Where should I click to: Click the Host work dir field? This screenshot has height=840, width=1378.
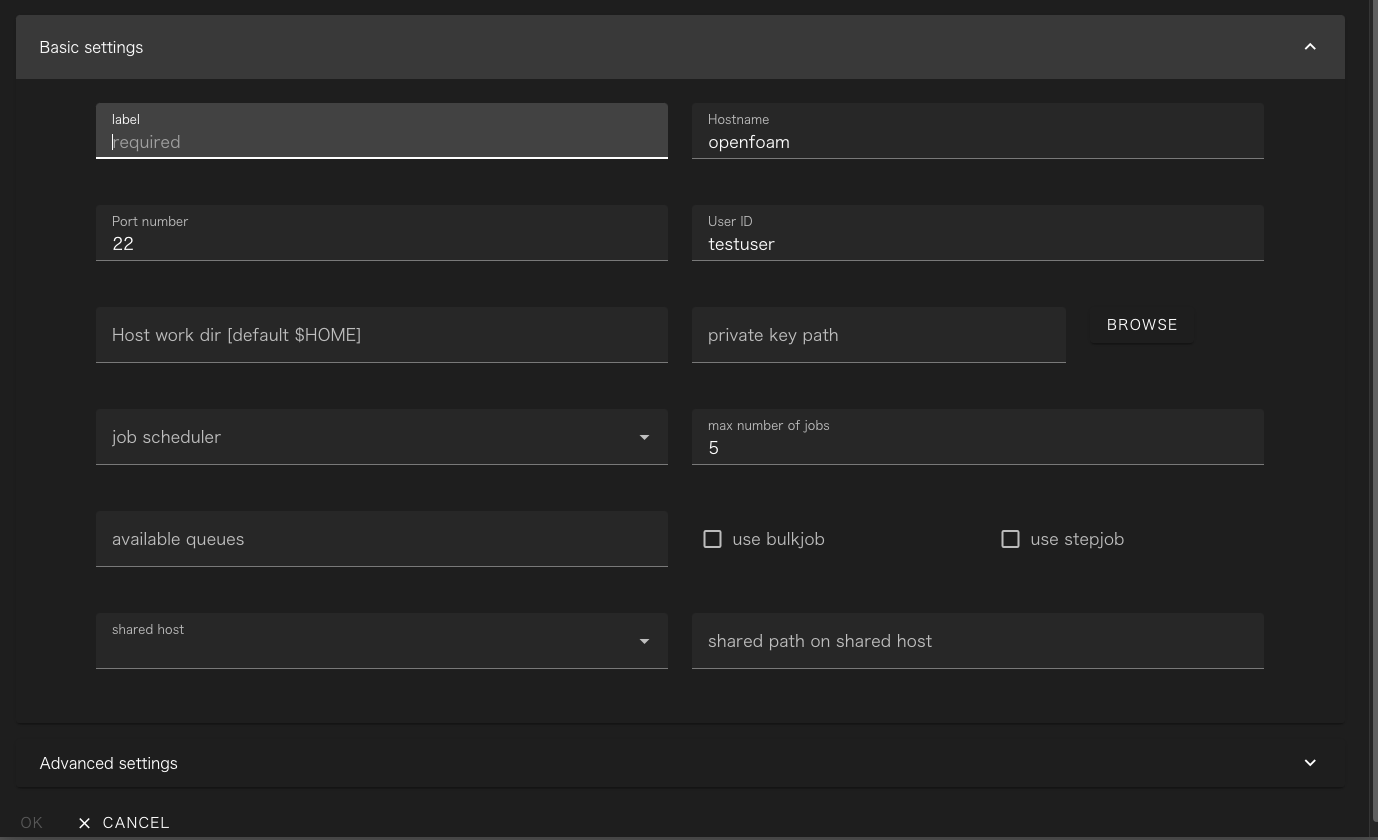[x=382, y=335]
